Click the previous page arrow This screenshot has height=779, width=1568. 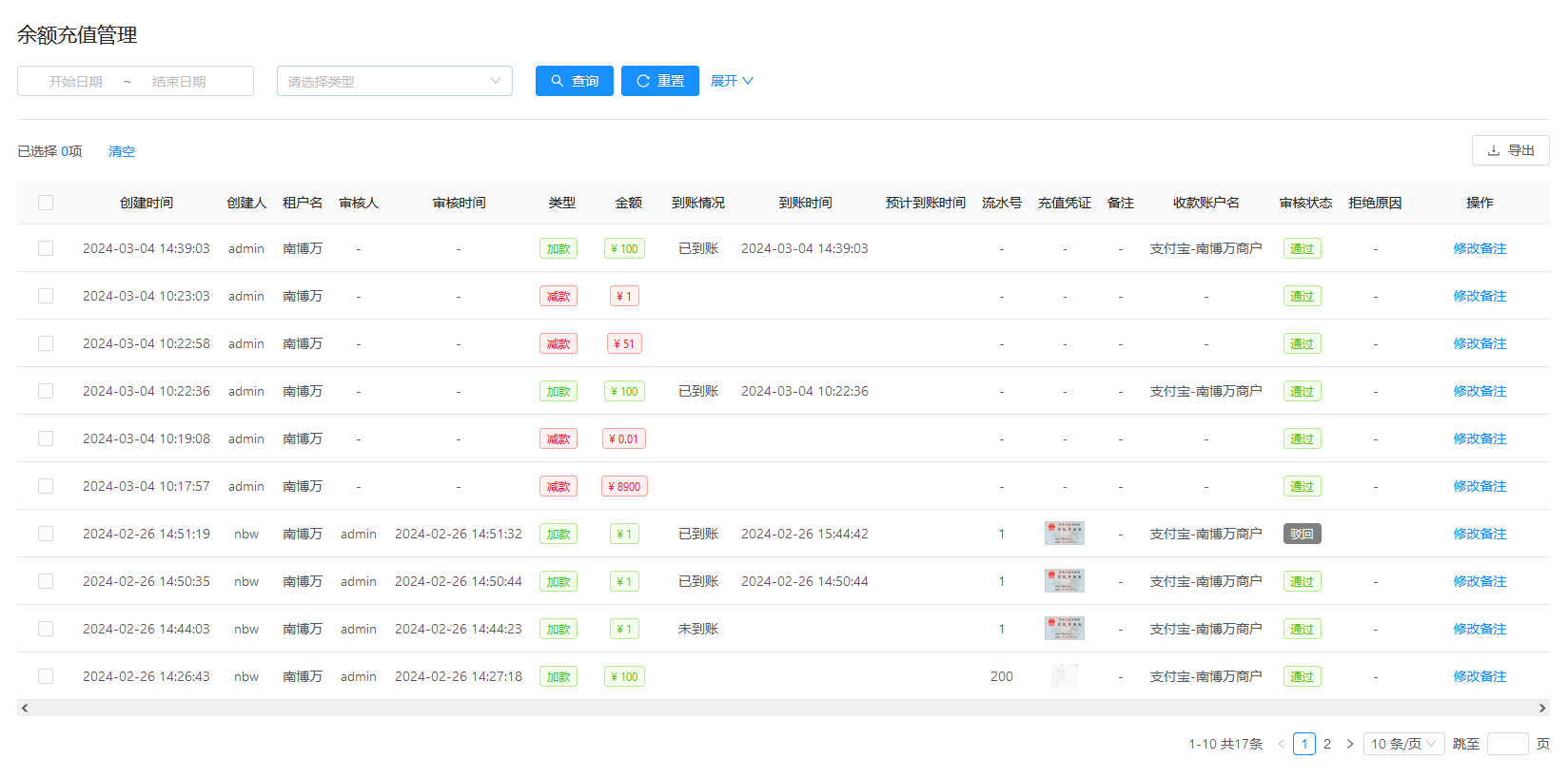(x=1281, y=744)
